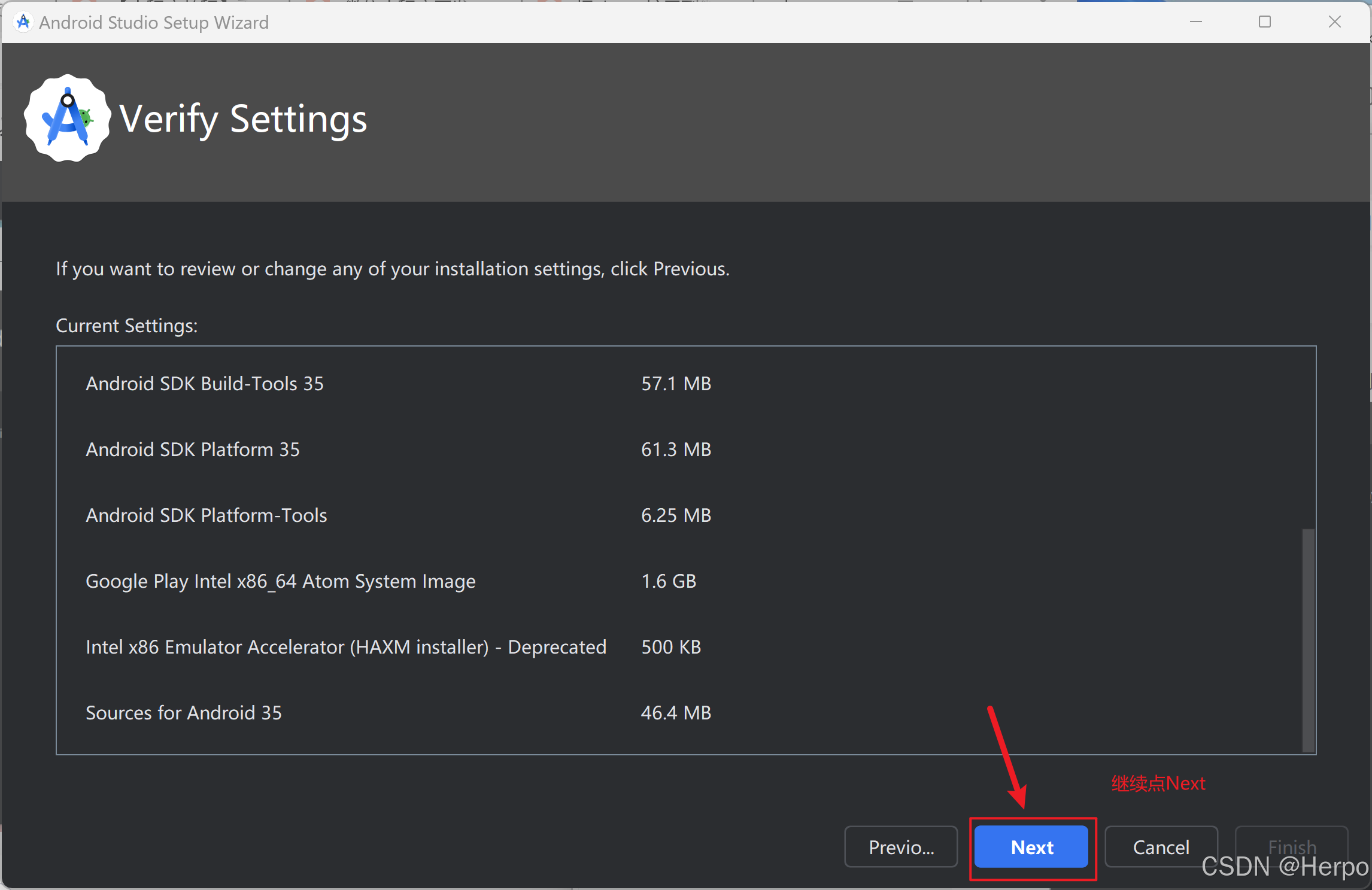Maximize the Setup Wizard window
Viewport: 1372px width, 890px height.
(1264, 22)
